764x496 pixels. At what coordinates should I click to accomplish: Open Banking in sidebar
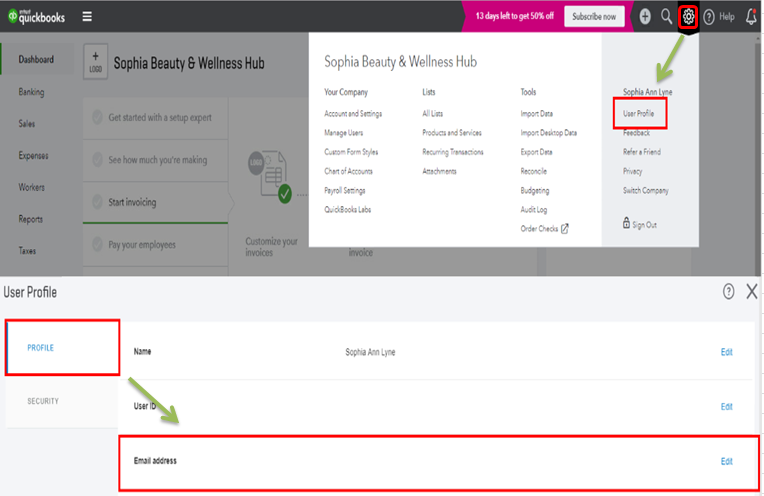tap(31, 92)
